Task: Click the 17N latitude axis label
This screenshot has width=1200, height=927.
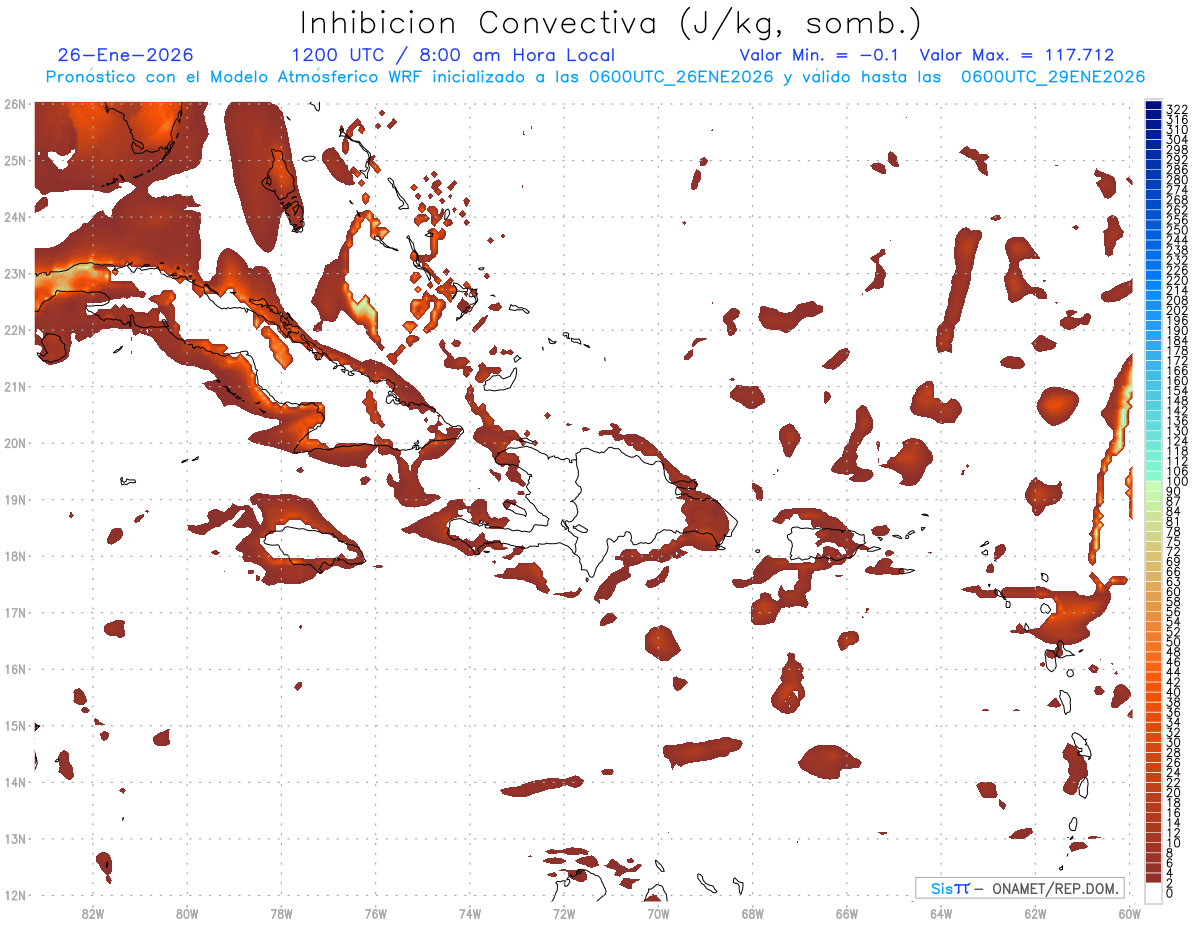Action: click(x=14, y=612)
